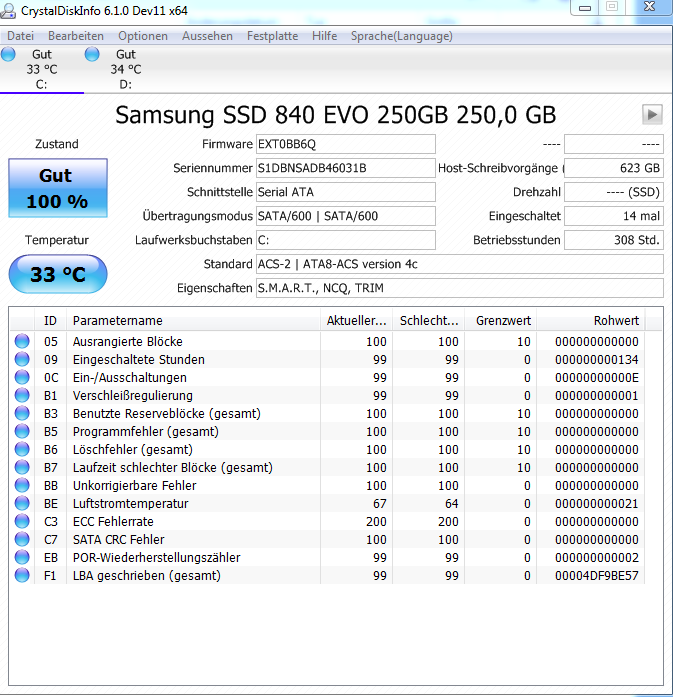Go to next disk with arrow button
The height and width of the screenshot is (697, 673).
point(652,115)
